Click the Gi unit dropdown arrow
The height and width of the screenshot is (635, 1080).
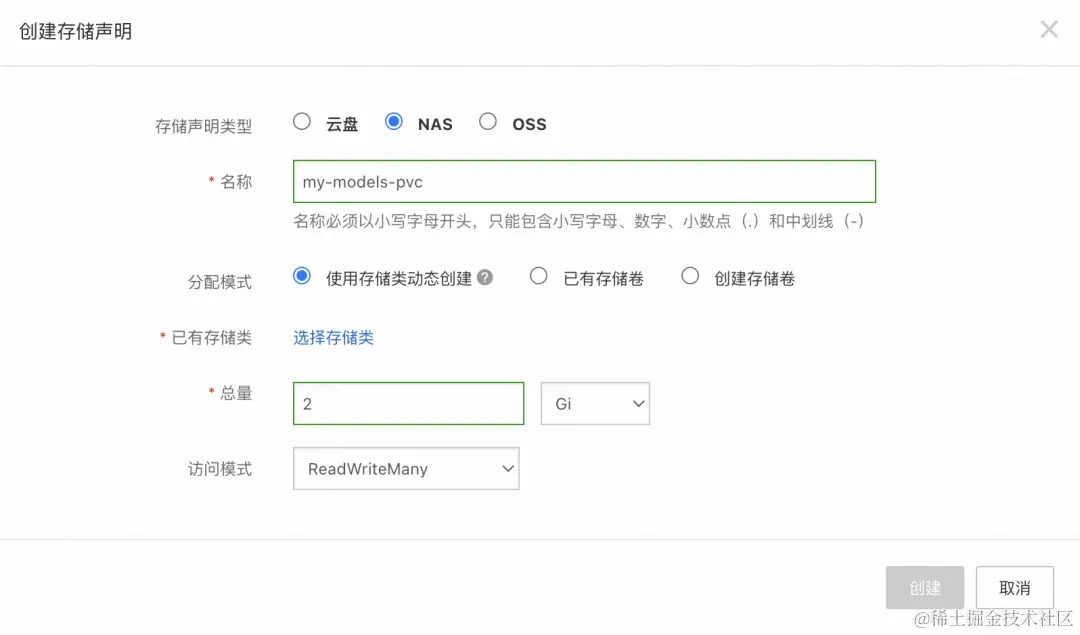638,403
